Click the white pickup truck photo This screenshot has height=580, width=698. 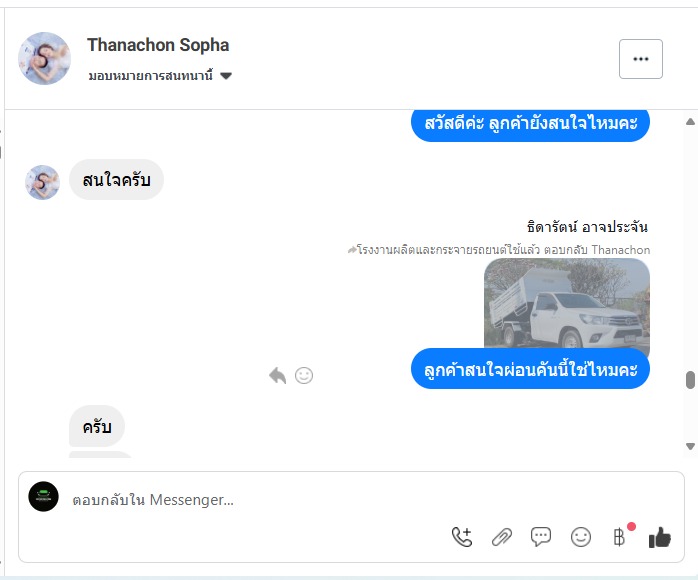pyautogui.click(x=566, y=304)
